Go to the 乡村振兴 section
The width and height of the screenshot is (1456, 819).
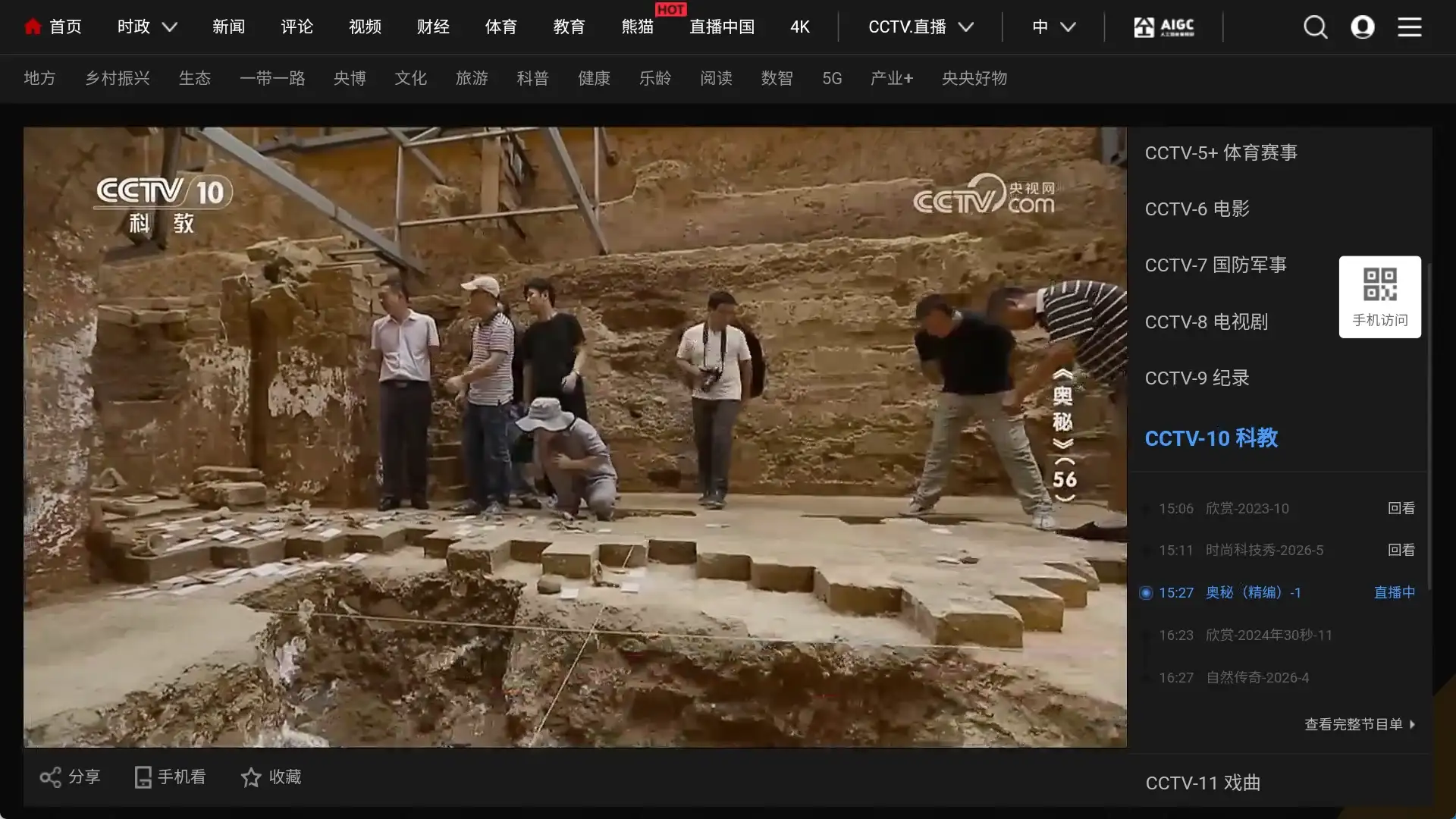(118, 78)
